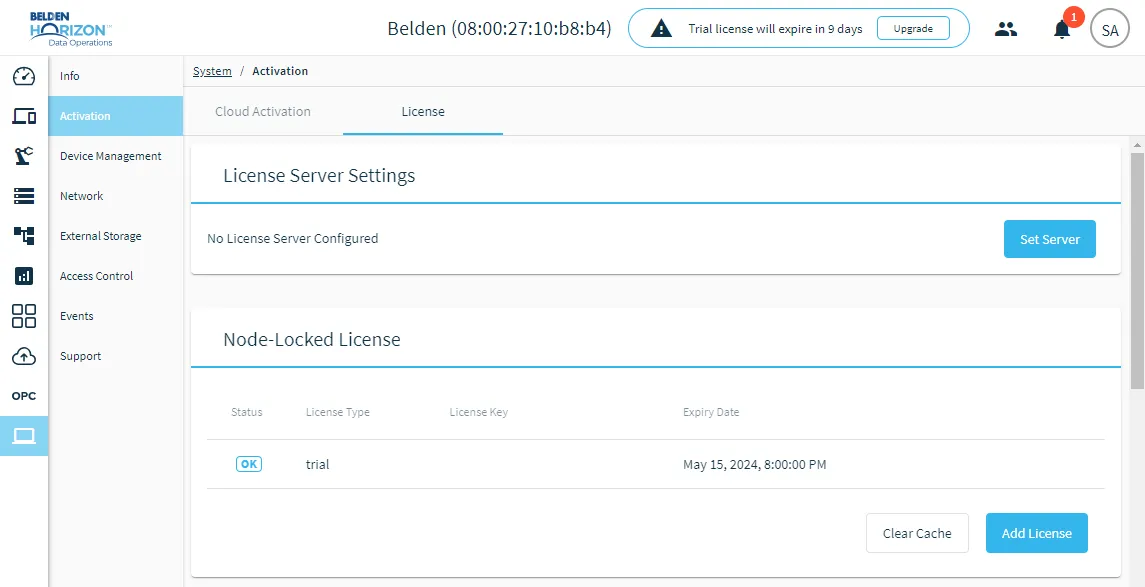Open External Storage menu item
Image resolution: width=1145 pixels, height=587 pixels.
pyautogui.click(x=115, y=237)
